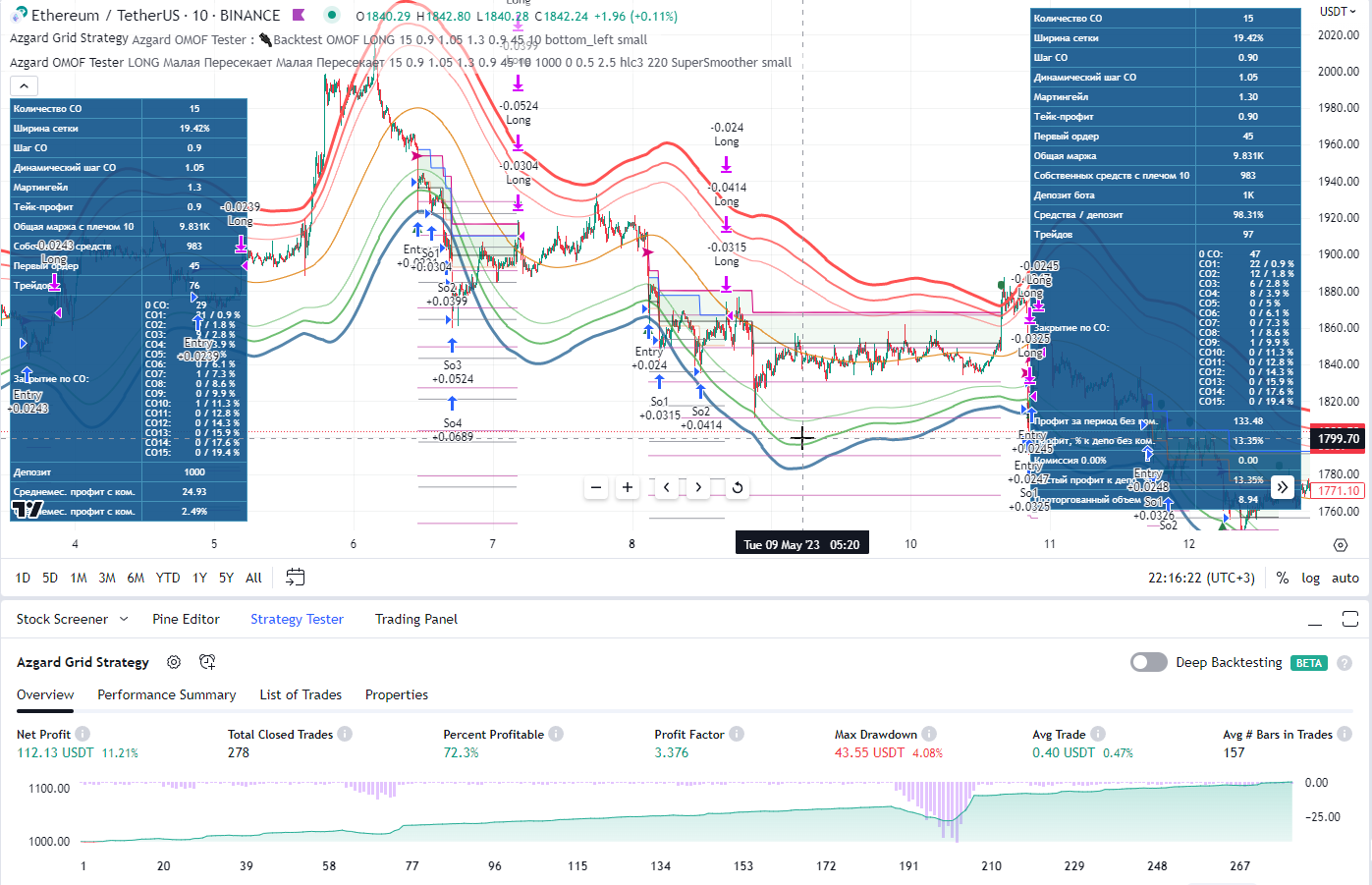This screenshot has height=885, width=1372.
Task: Click the Tue 09 May '23 05:20 time label
Action: (801, 544)
